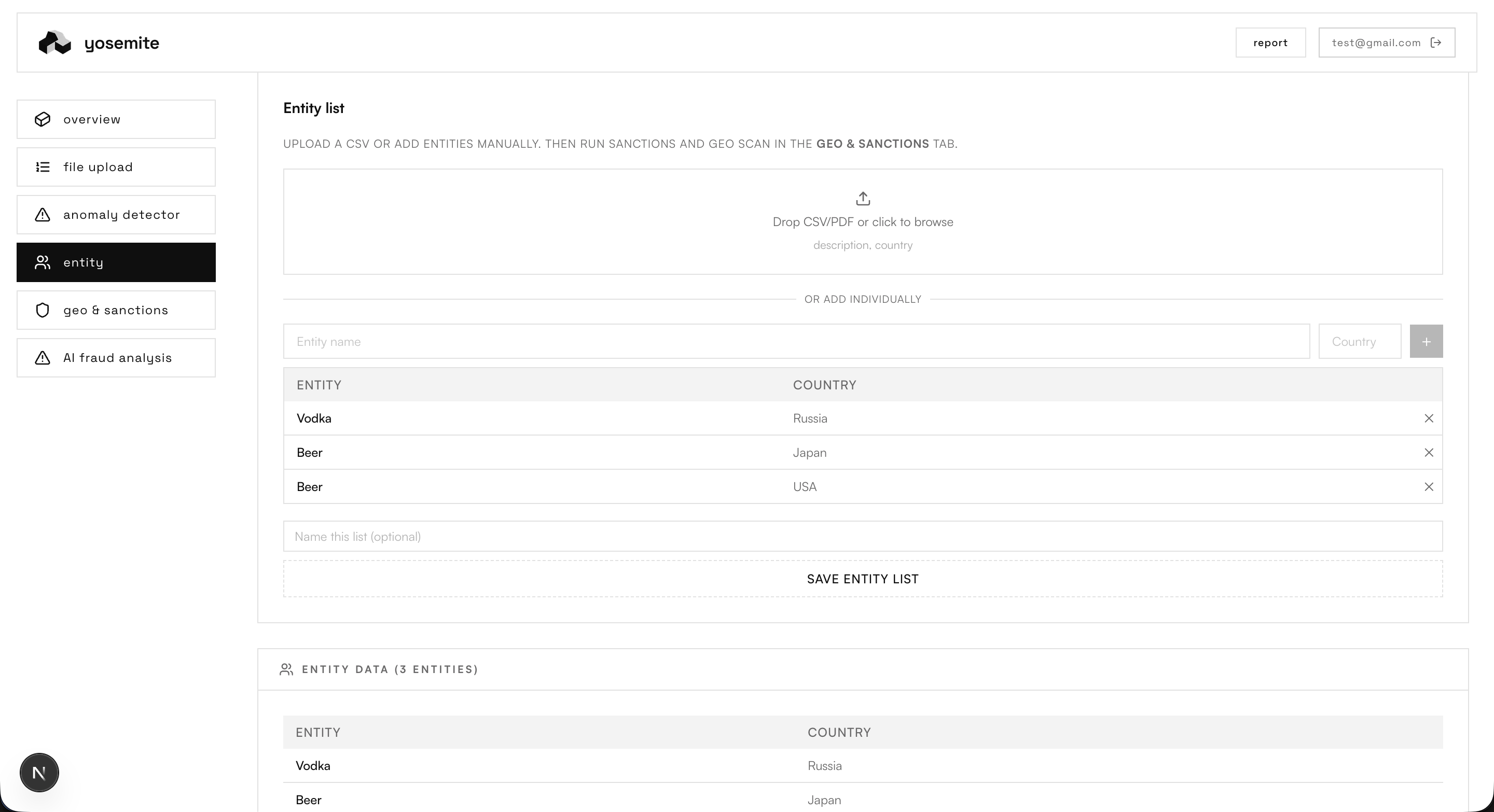Click the entity data people icon
The image size is (1494, 812).
[x=286, y=669]
